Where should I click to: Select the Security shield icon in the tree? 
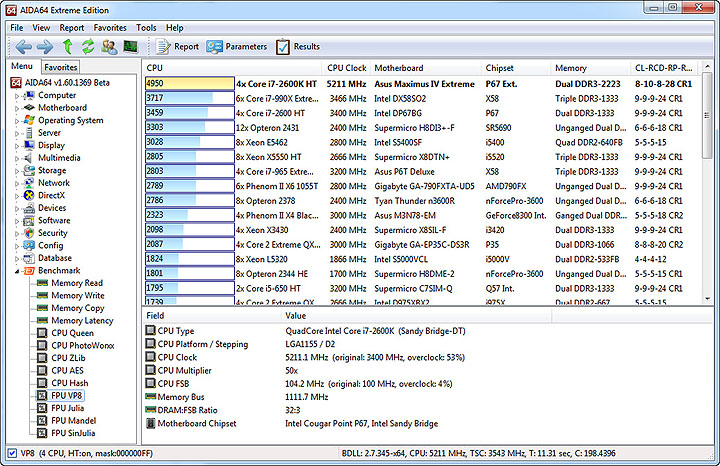pyautogui.click(x=29, y=233)
